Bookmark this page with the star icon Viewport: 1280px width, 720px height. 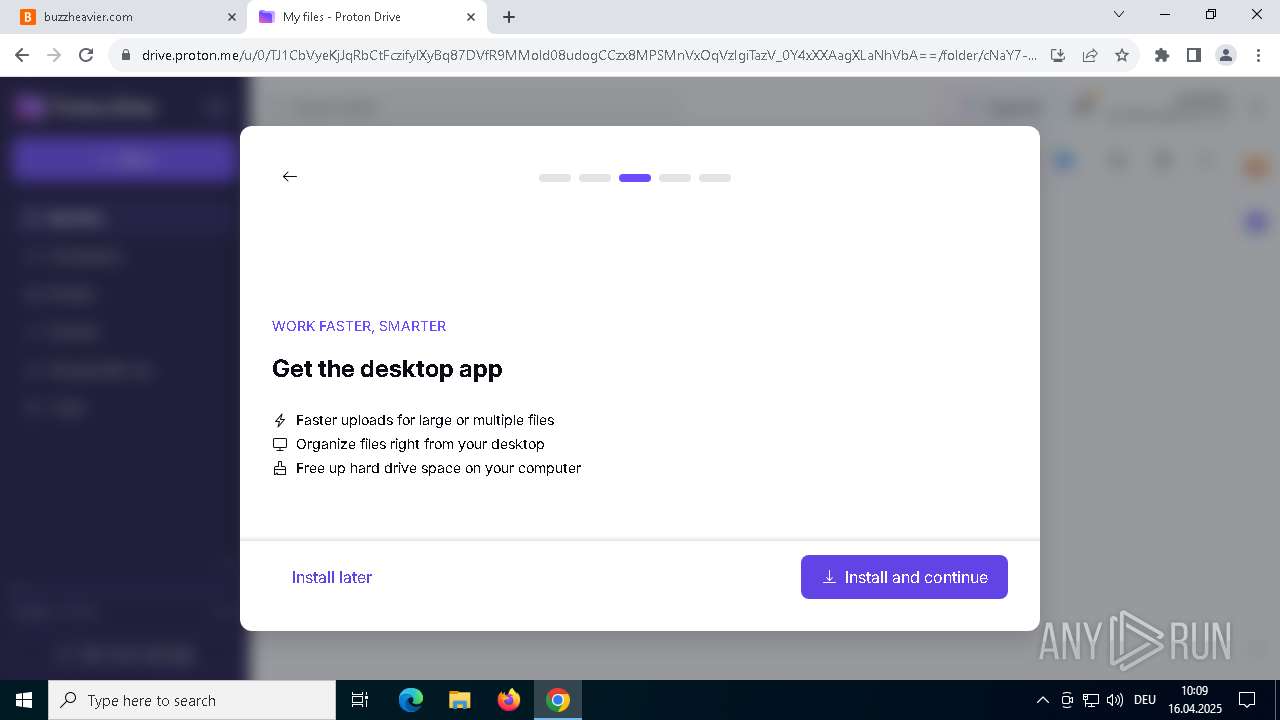pos(1122,55)
